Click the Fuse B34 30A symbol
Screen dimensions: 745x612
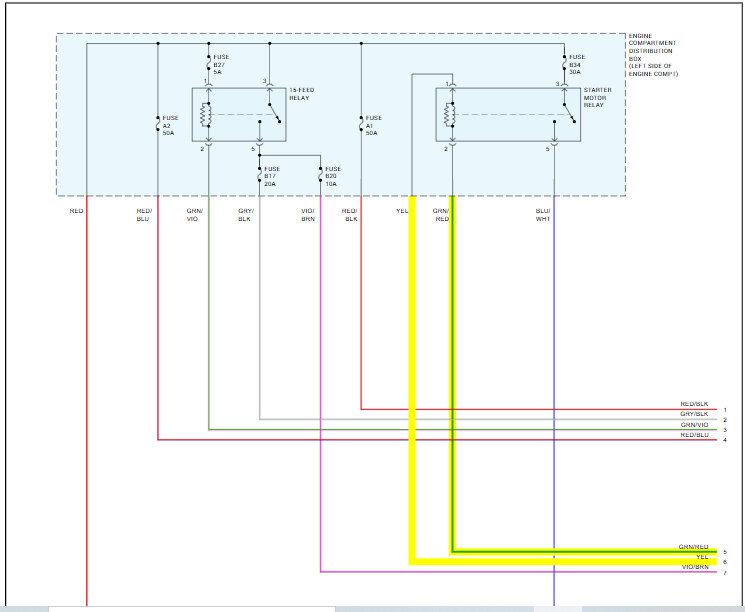point(564,63)
